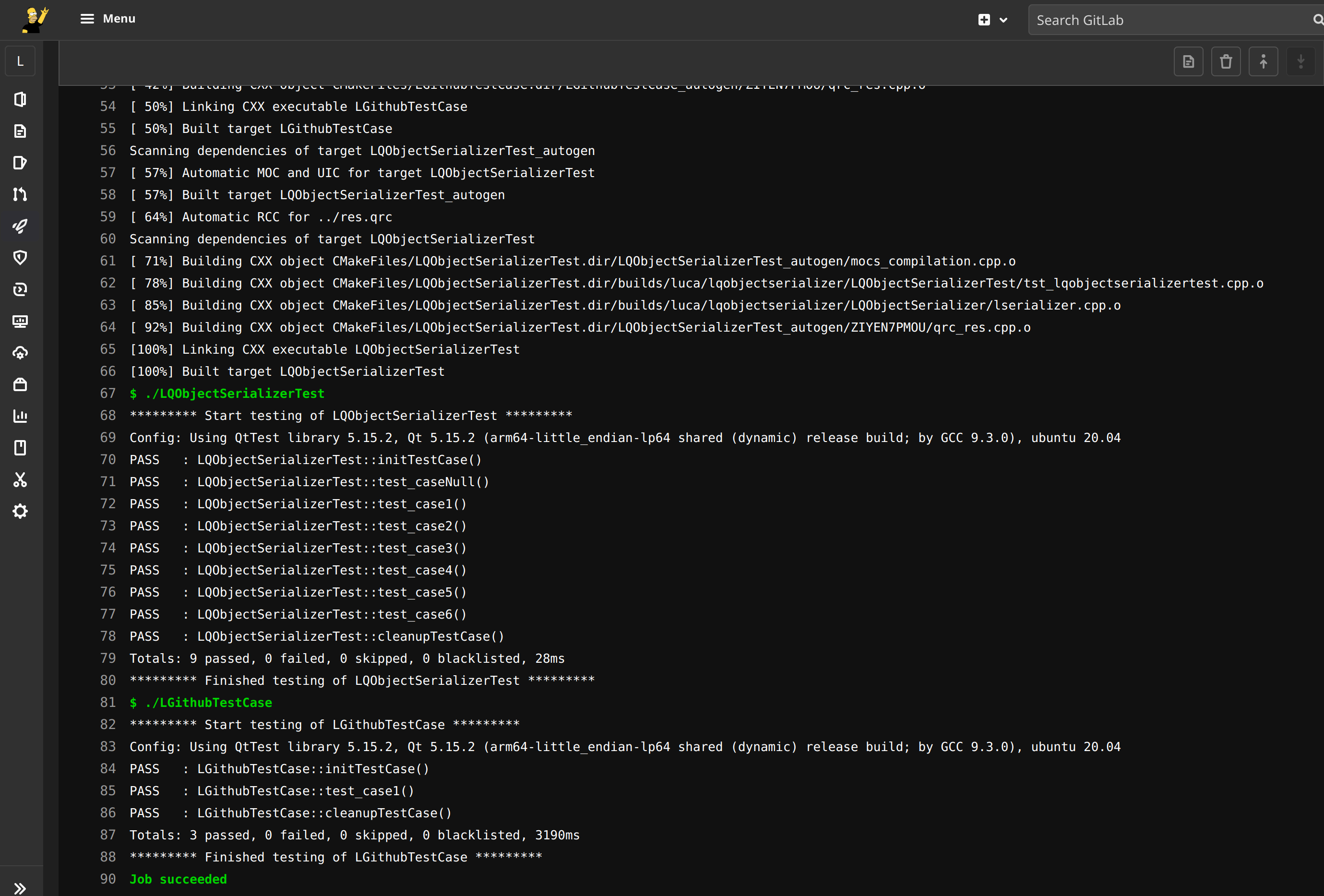Open Packages & Registries sidebar icon
Viewport: 1324px width, 896px height.
20,384
